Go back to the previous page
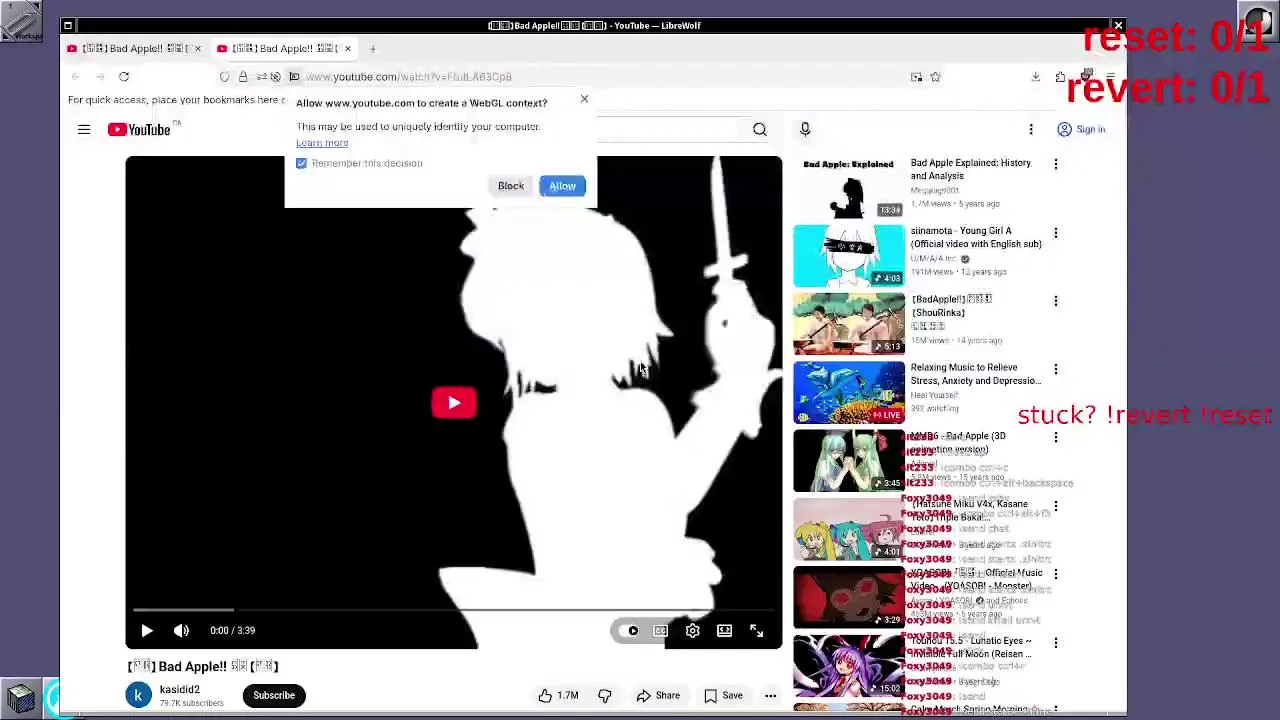 [x=75, y=77]
